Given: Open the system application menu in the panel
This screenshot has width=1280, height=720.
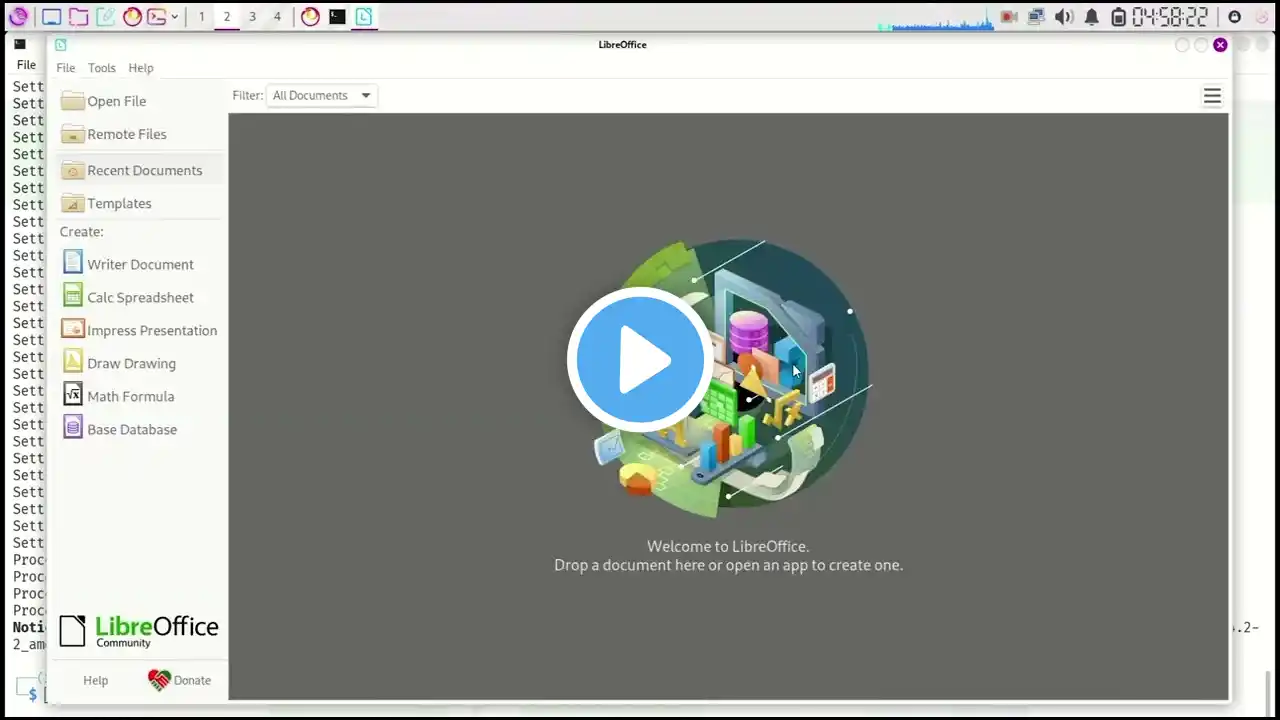Looking at the screenshot, I should click(18, 16).
